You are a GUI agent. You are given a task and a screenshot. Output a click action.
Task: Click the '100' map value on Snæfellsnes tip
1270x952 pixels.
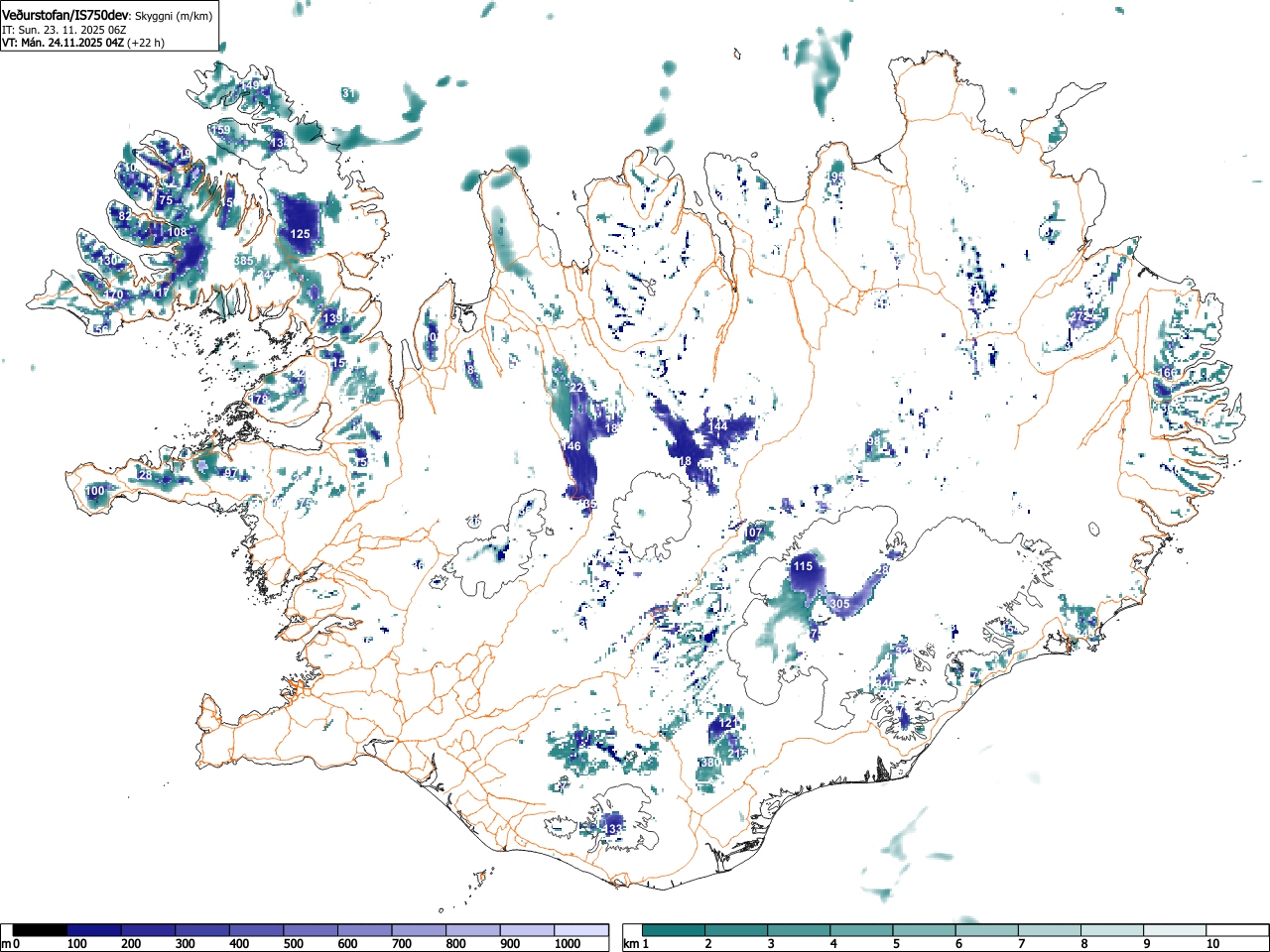(x=95, y=491)
